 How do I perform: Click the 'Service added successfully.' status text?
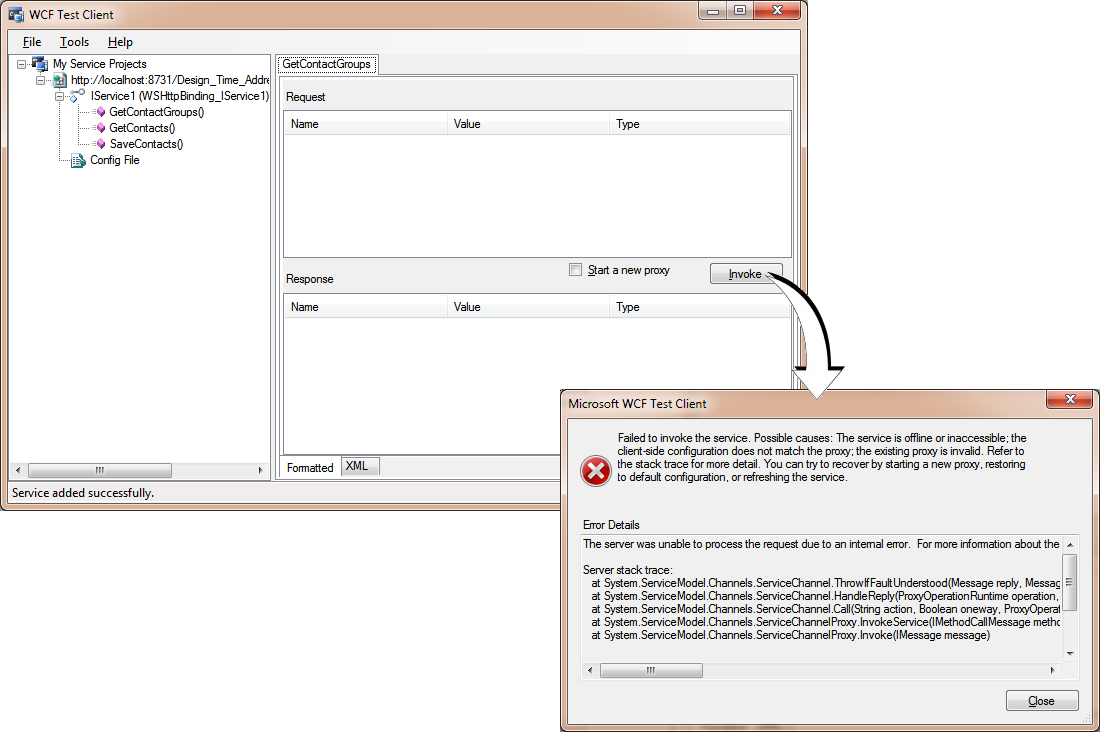click(83, 493)
